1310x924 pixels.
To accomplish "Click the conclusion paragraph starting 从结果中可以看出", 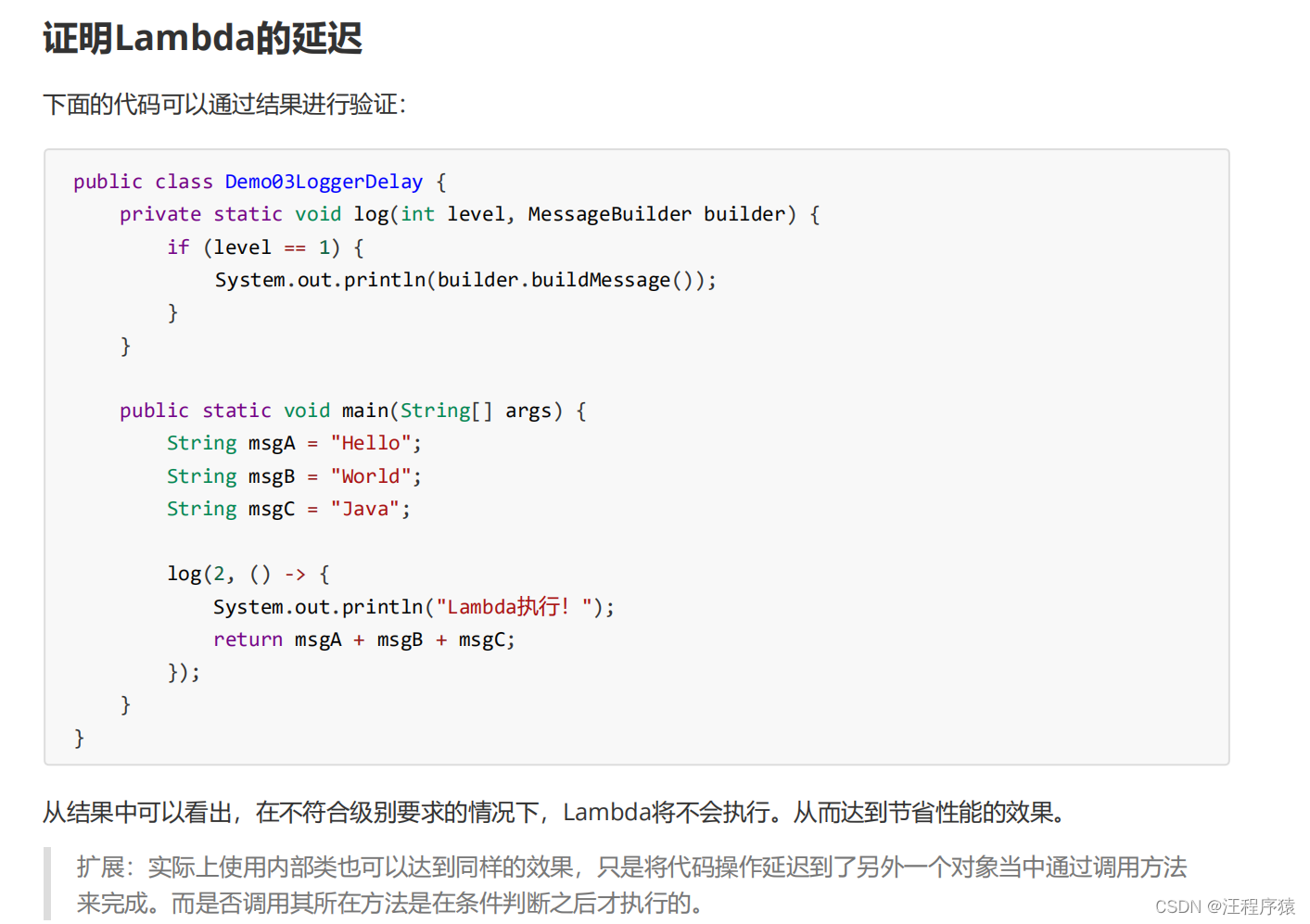I will 553,813.
